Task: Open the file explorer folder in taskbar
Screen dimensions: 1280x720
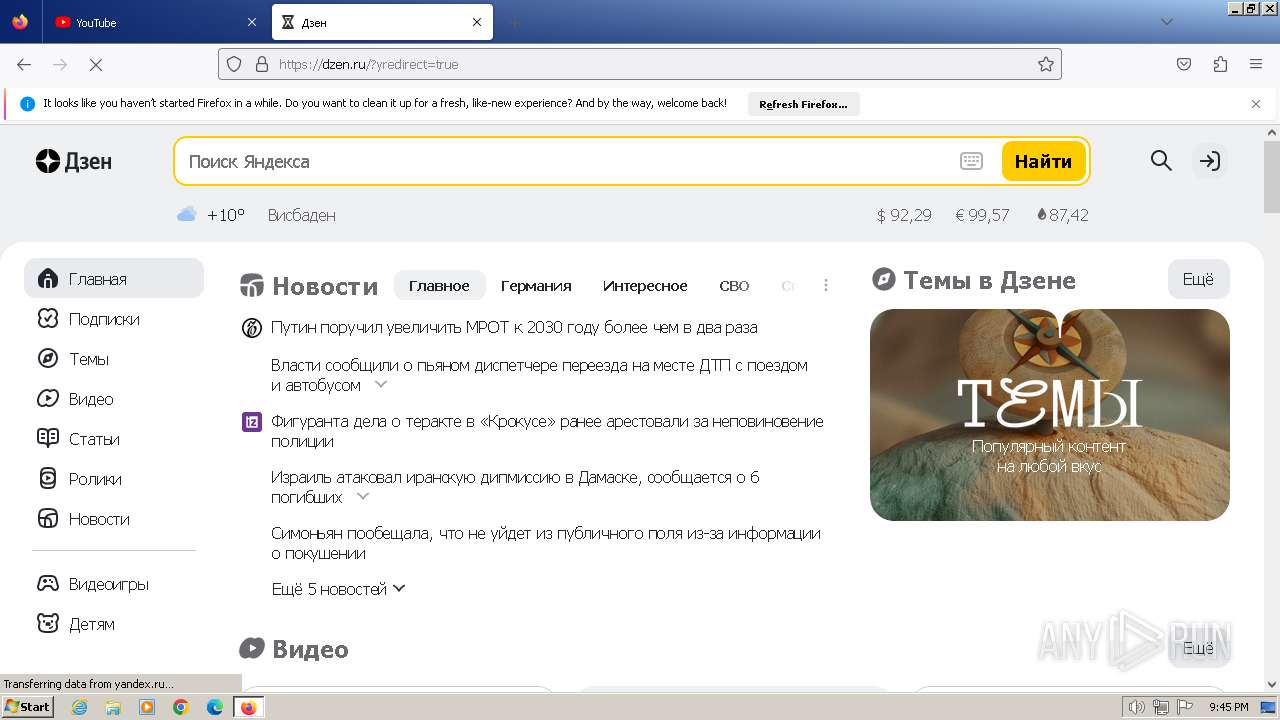Action: (x=113, y=707)
